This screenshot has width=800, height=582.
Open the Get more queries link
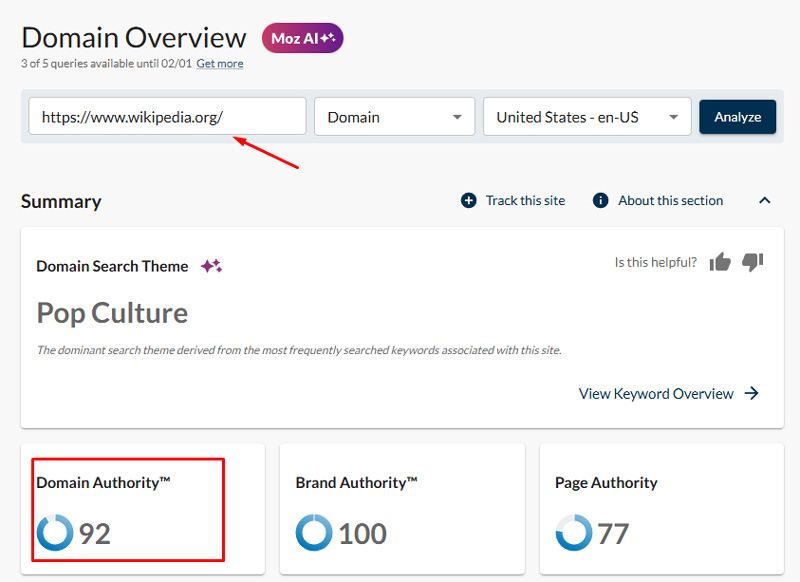tap(220, 63)
